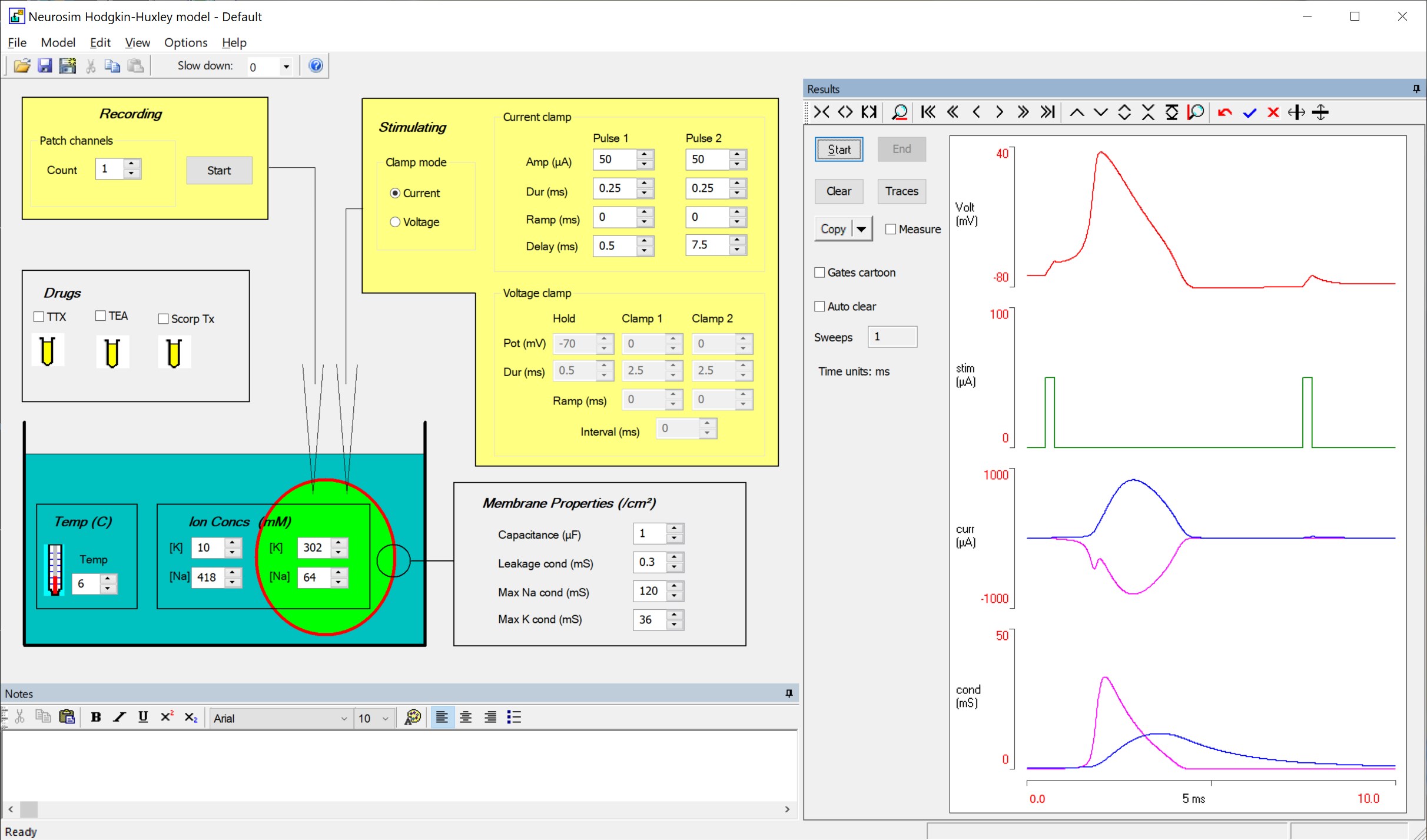Click the TTX drug test tube icon

click(x=48, y=351)
